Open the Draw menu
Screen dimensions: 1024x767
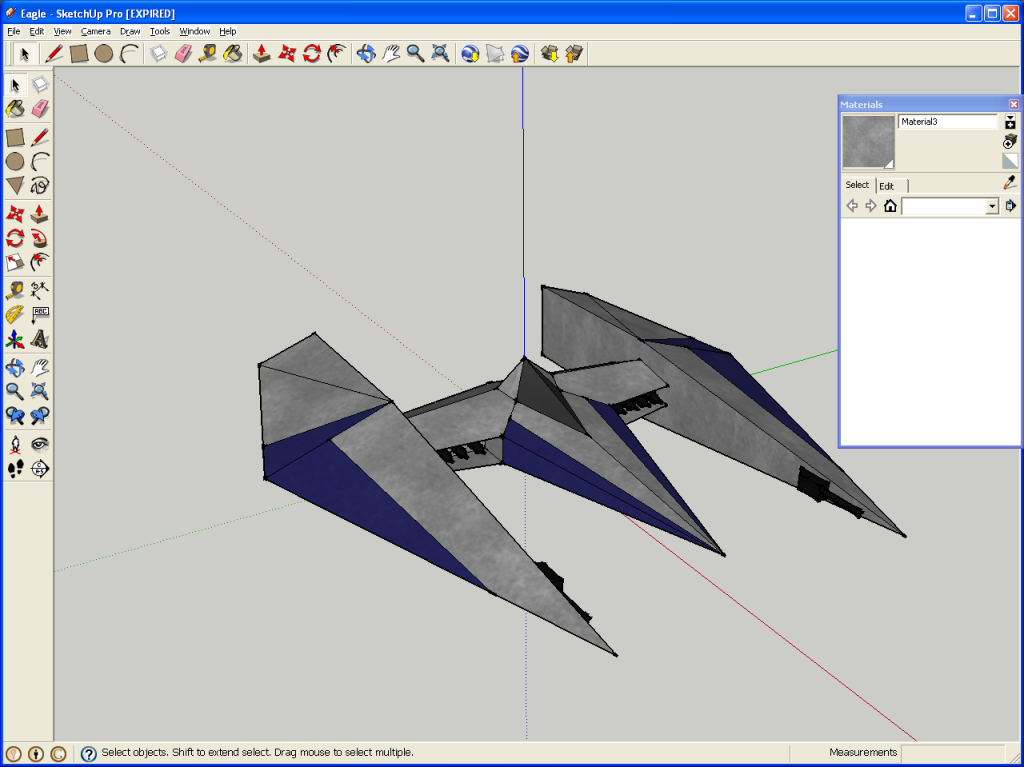130,31
